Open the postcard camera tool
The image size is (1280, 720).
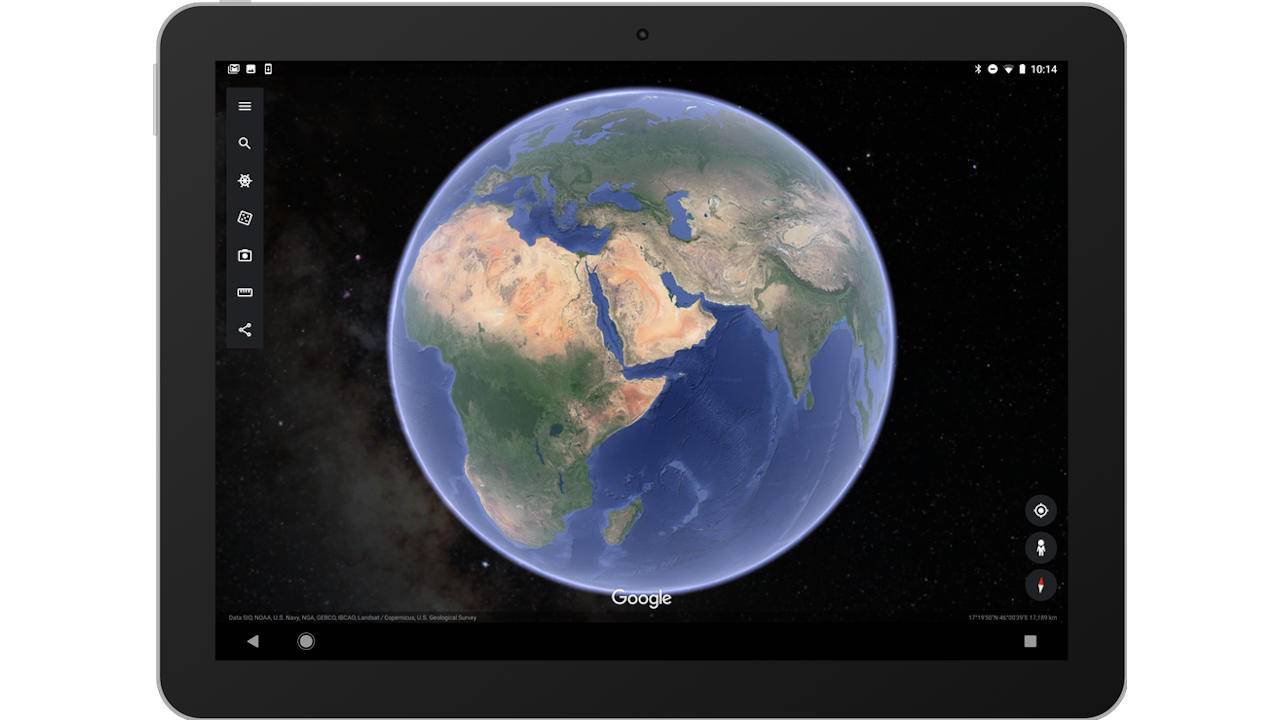pyautogui.click(x=245, y=256)
